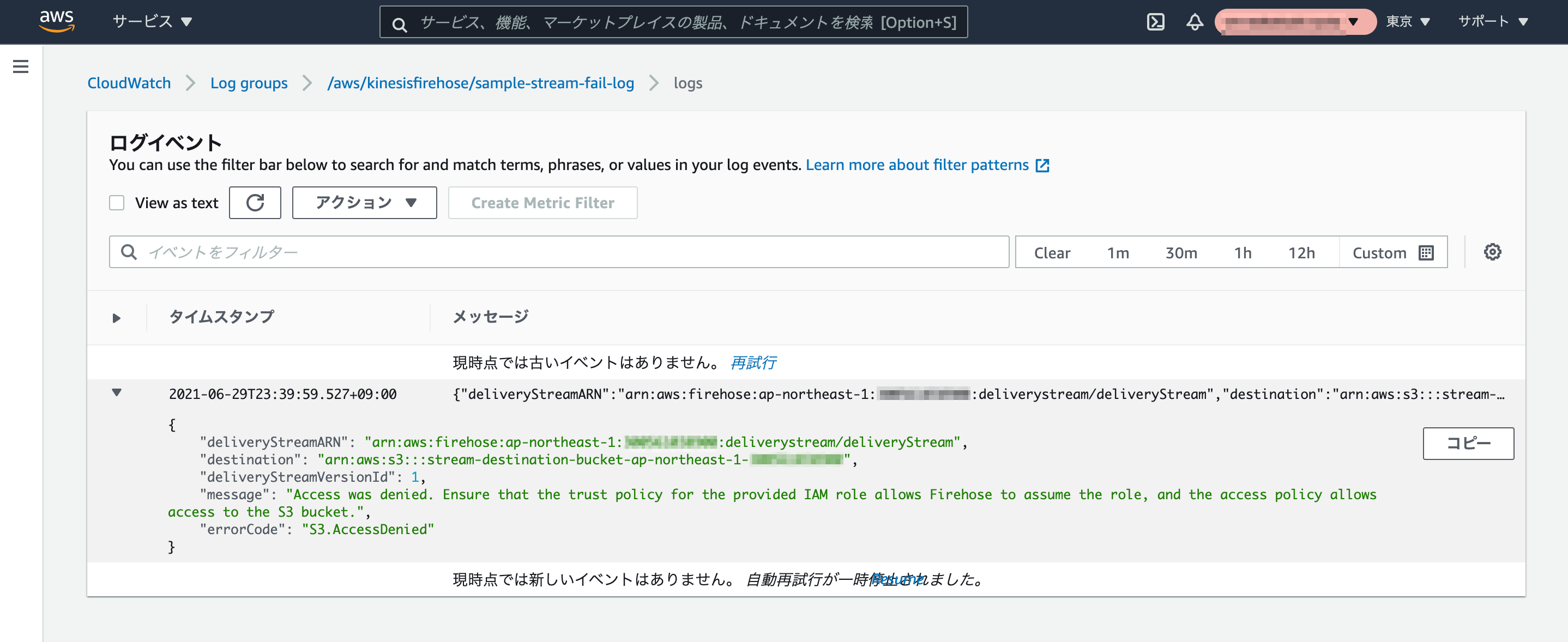Select the 12h time range
Image resolution: width=1568 pixels, height=642 pixels.
(1301, 252)
